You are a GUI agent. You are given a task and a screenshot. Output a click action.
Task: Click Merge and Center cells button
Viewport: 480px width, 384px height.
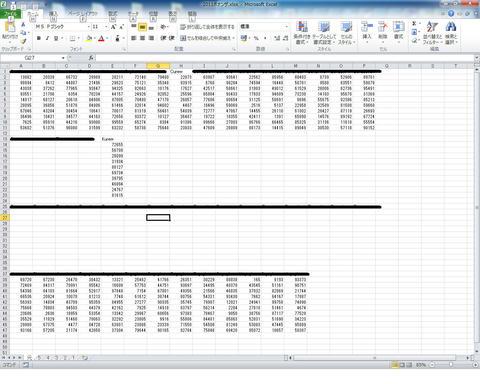[x=207, y=38]
